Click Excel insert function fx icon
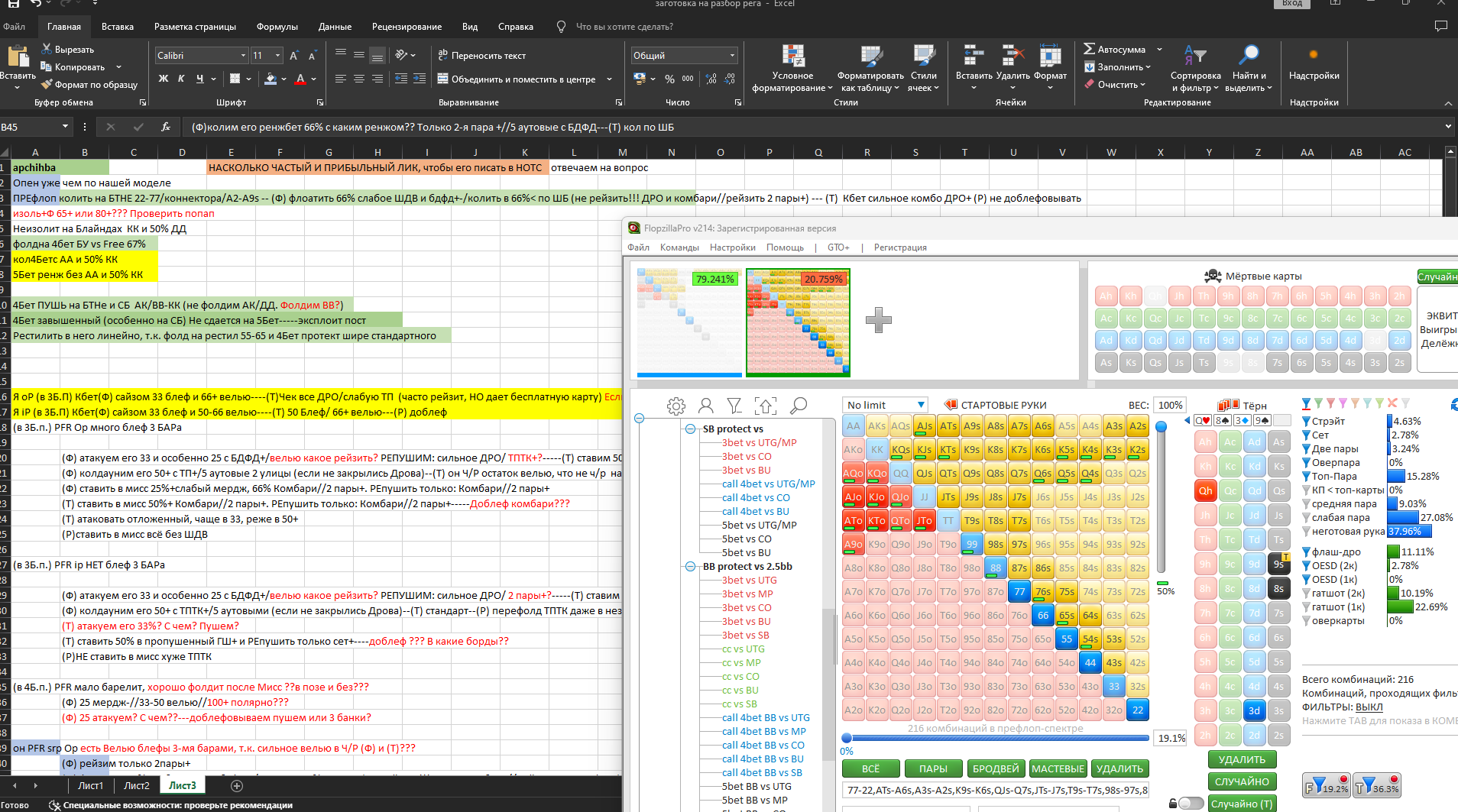Viewport: 1458px width, 812px height. (x=165, y=127)
